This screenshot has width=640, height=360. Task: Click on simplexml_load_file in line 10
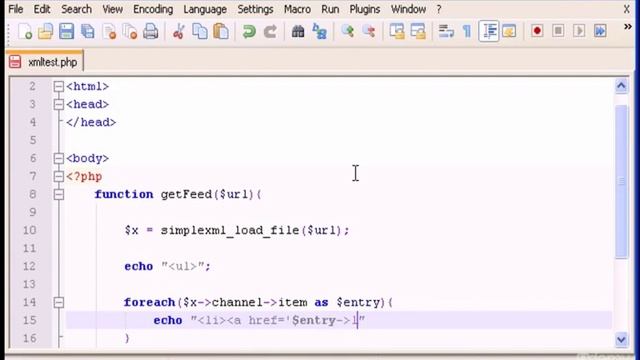(230, 230)
